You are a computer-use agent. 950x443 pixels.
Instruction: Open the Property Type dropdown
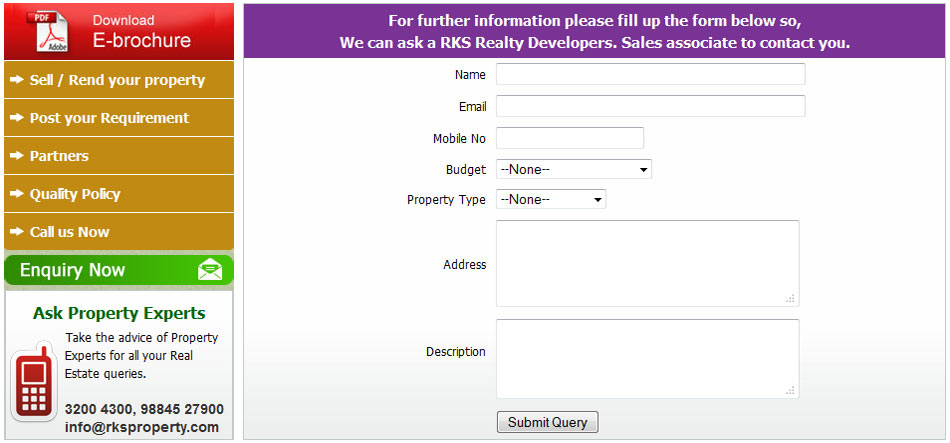(x=551, y=199)
